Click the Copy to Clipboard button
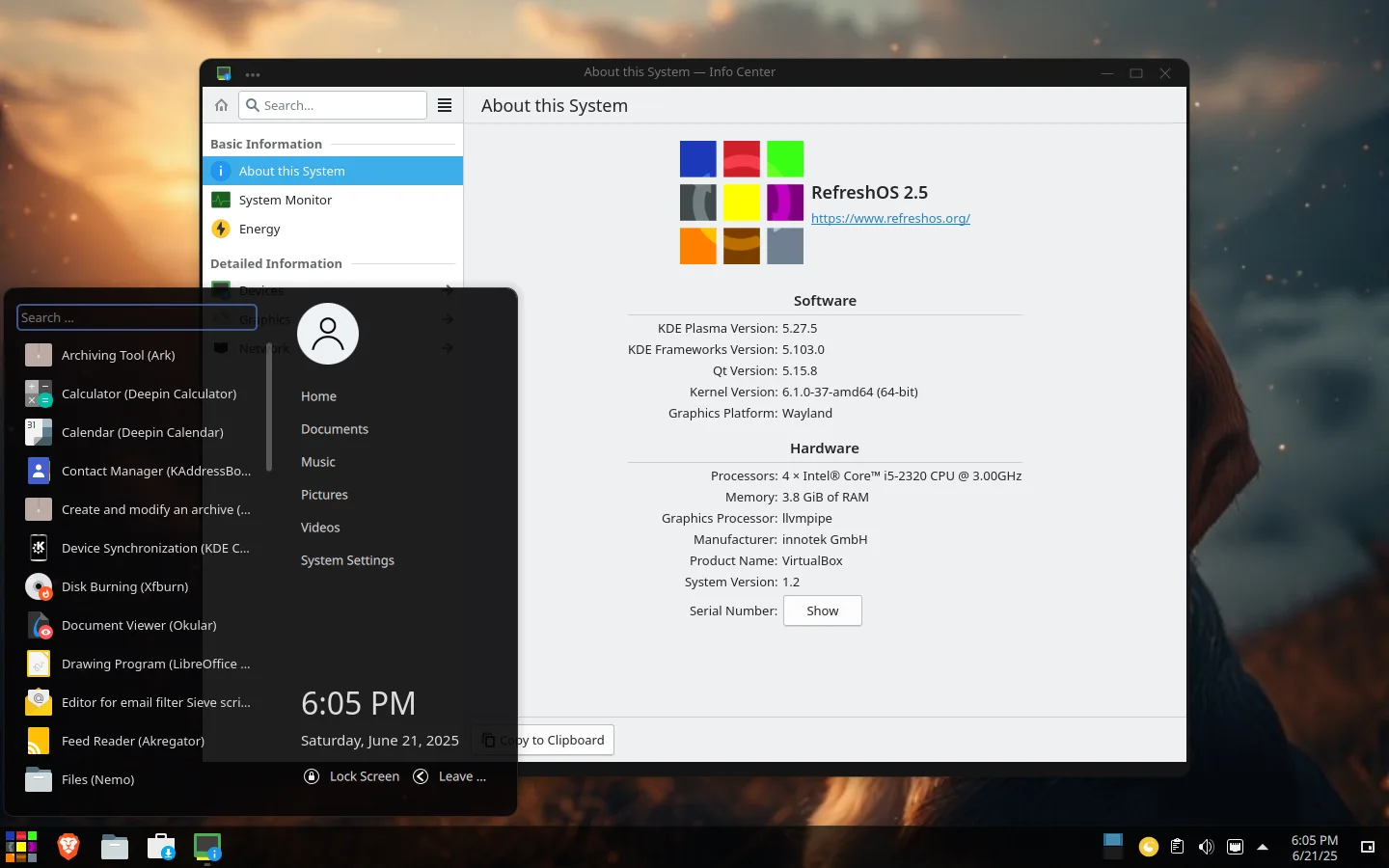Screen dimensions: 1389x868 [x=543, y=740]
